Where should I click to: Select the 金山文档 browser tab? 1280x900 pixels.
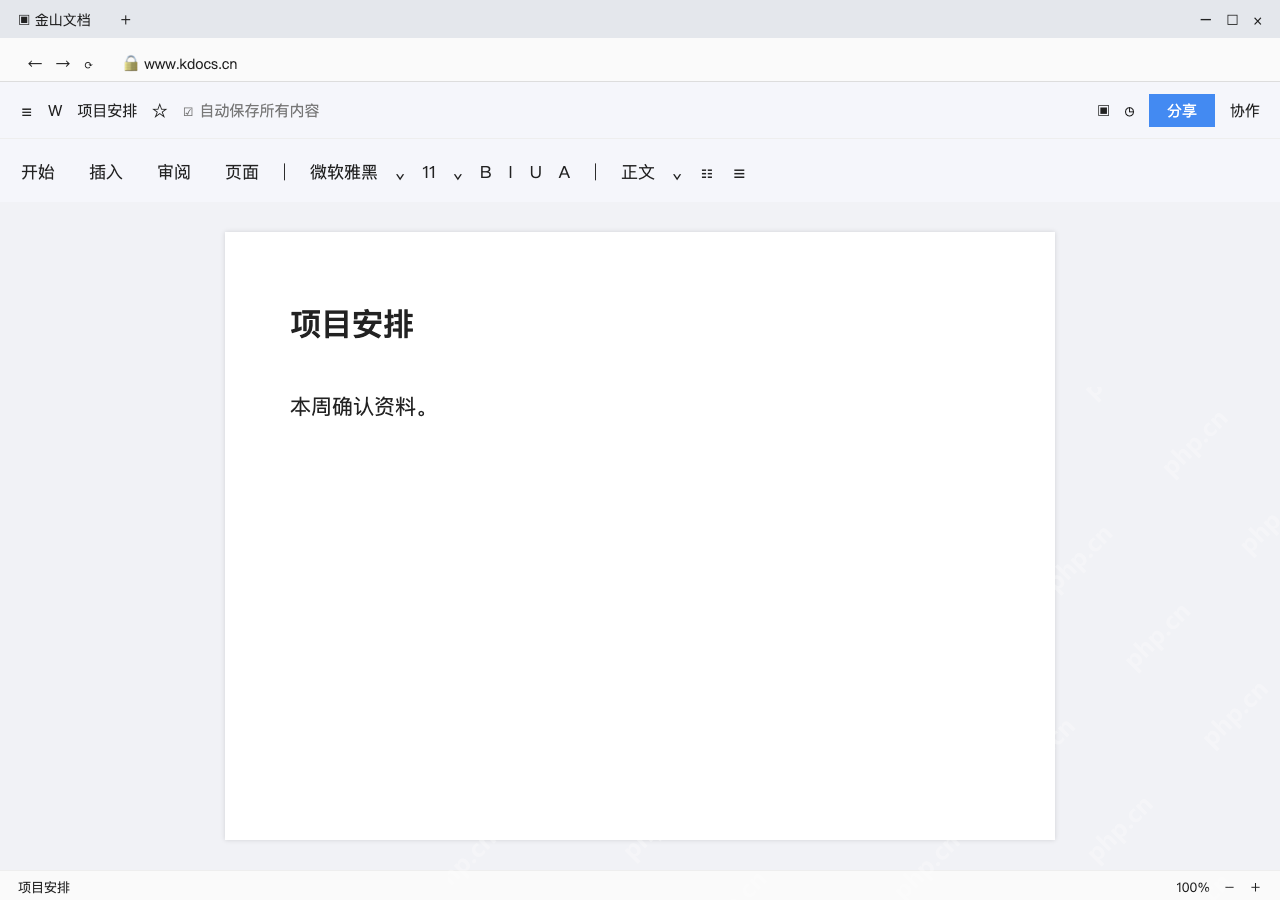[54, 20]
